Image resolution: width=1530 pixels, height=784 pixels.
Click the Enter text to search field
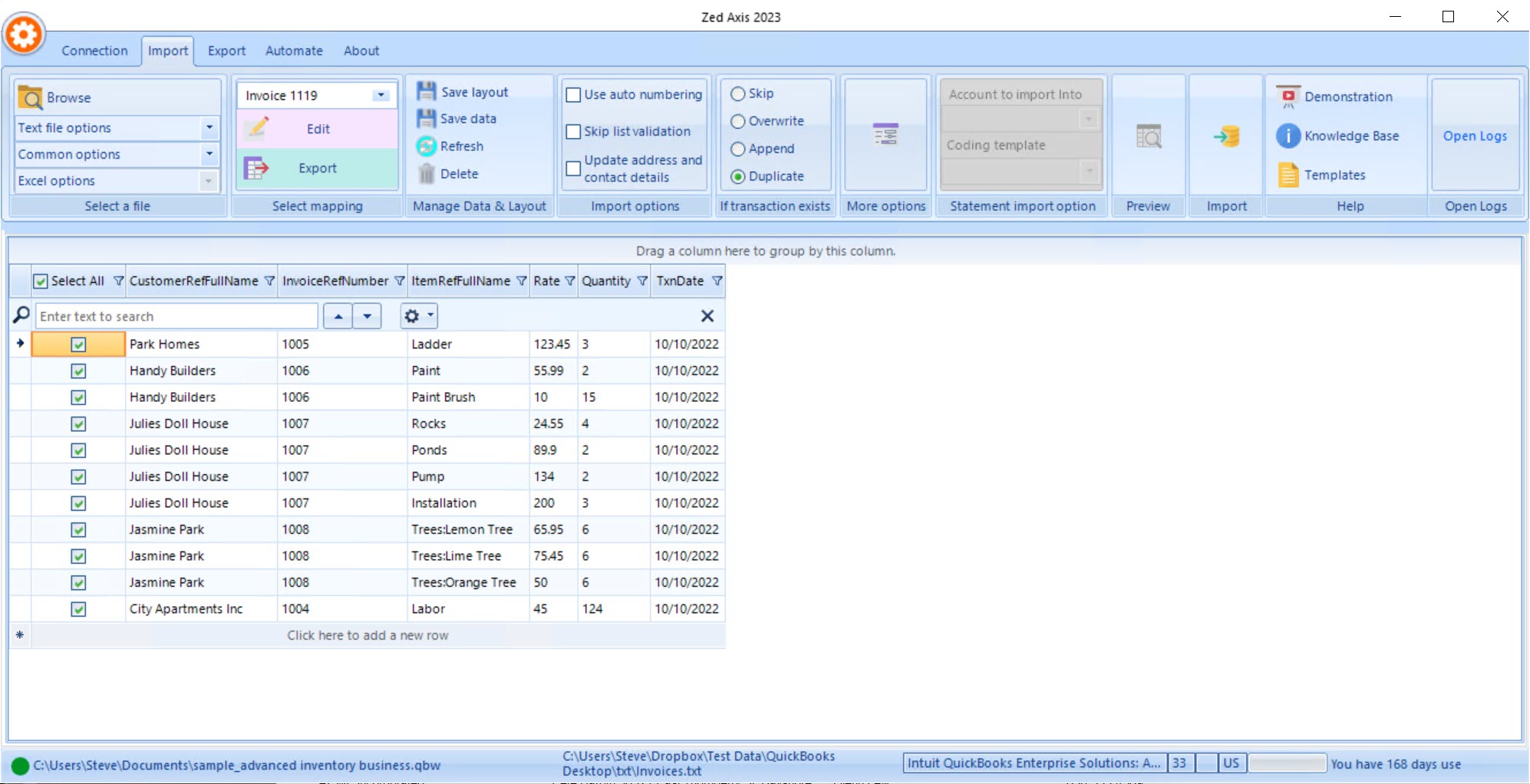tap(176, 315)
